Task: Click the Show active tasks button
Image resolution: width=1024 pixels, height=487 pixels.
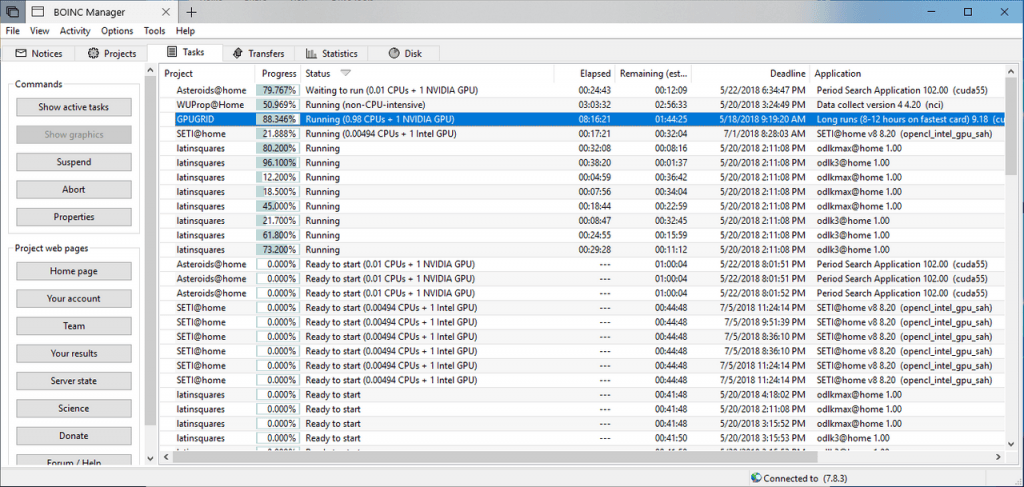Action: coord(74,107)
